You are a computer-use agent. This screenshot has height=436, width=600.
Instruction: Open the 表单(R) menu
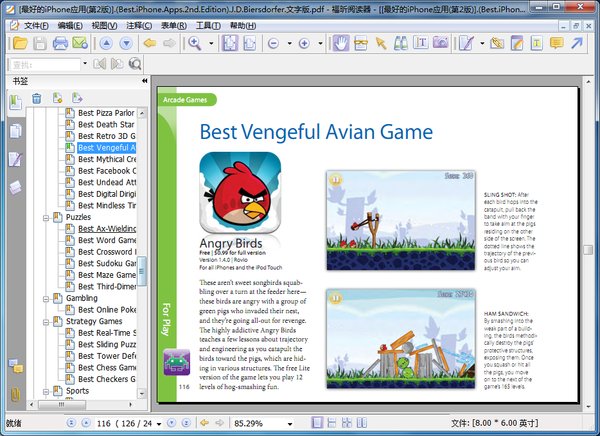[174, 26]
